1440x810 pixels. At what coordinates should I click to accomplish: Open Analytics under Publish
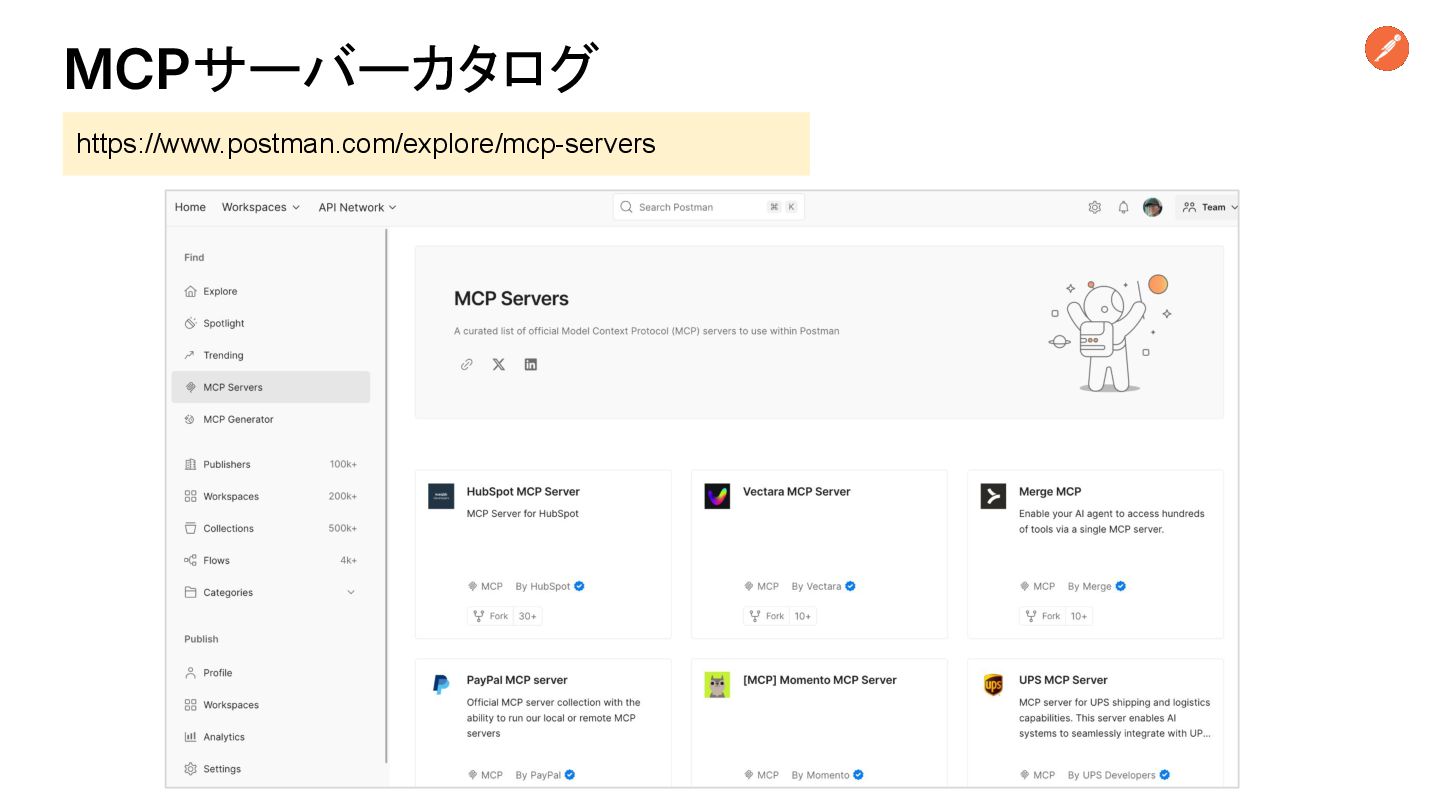271,737
